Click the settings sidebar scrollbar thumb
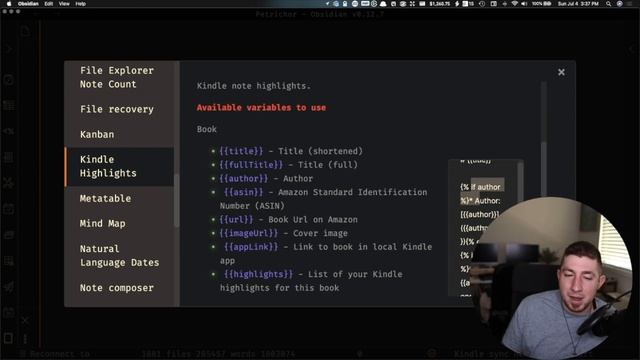Screen dimensions: 640x360 click(x=176, y=200)
